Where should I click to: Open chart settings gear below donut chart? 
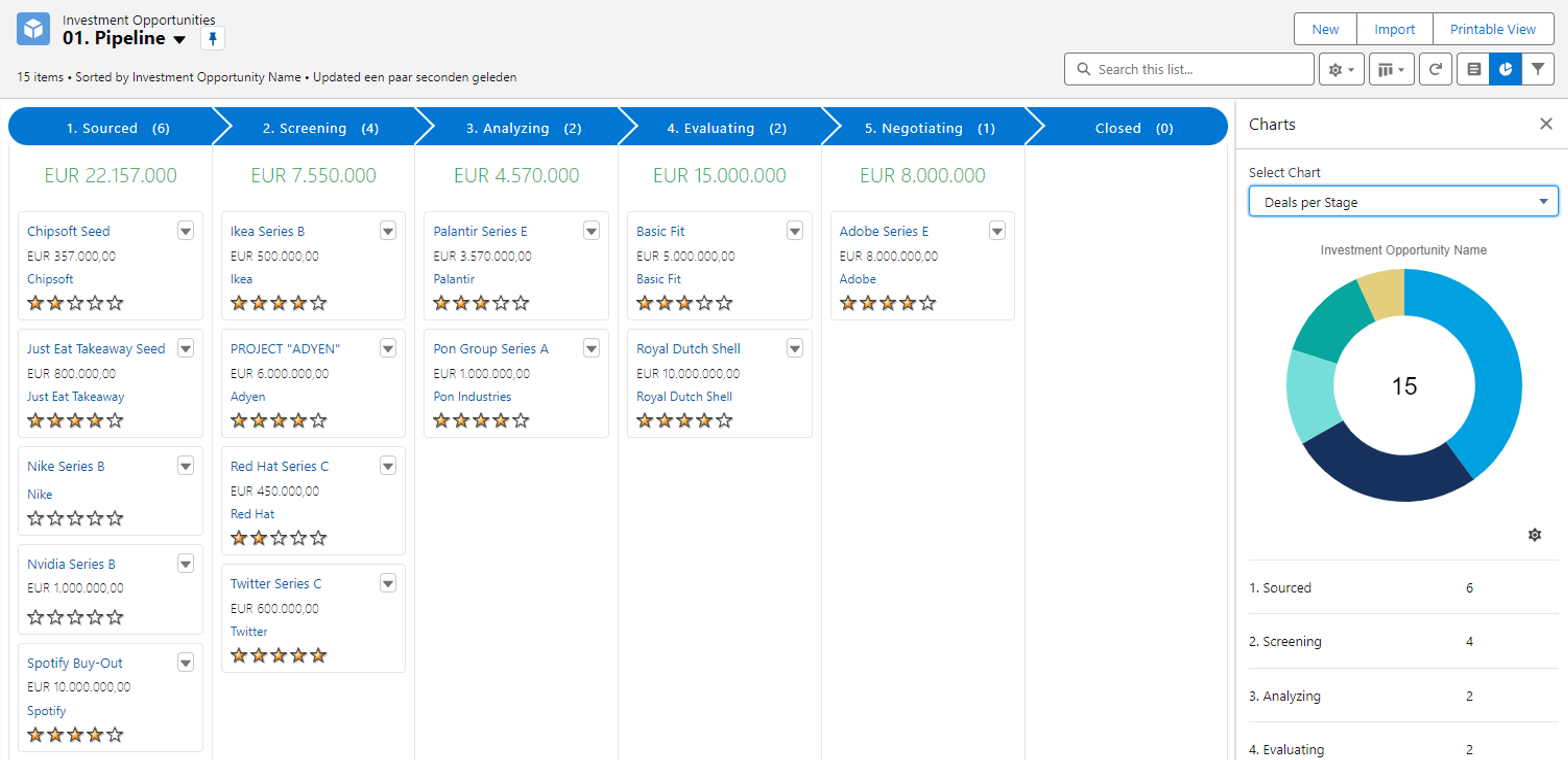click(x=1534, y=535)
